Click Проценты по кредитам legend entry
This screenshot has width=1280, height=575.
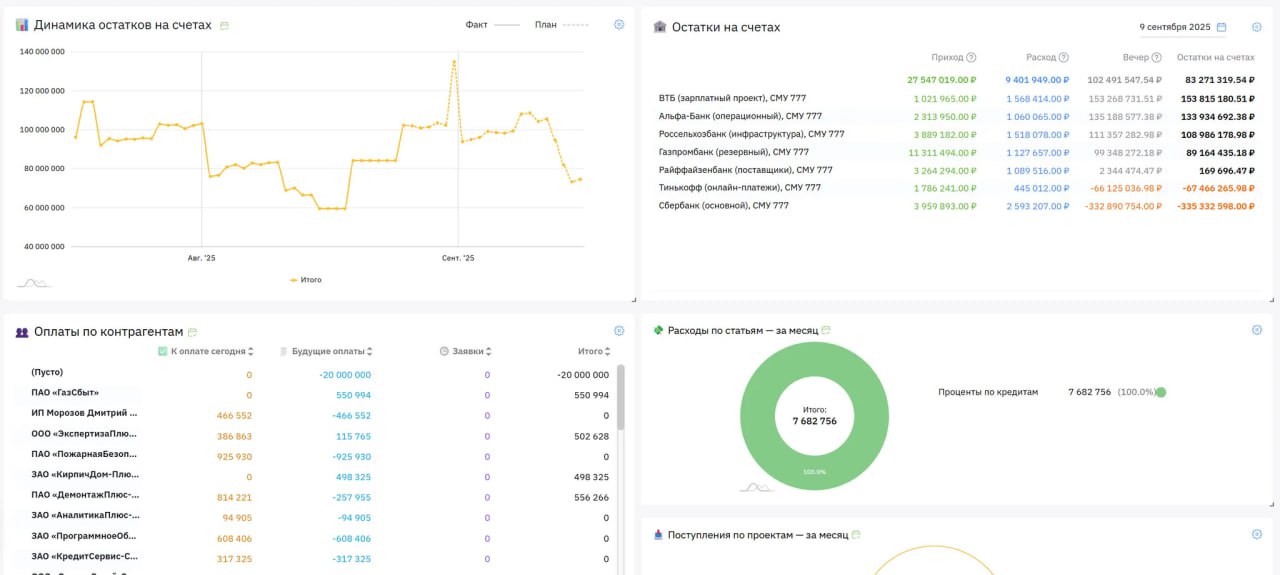point(988,392)
